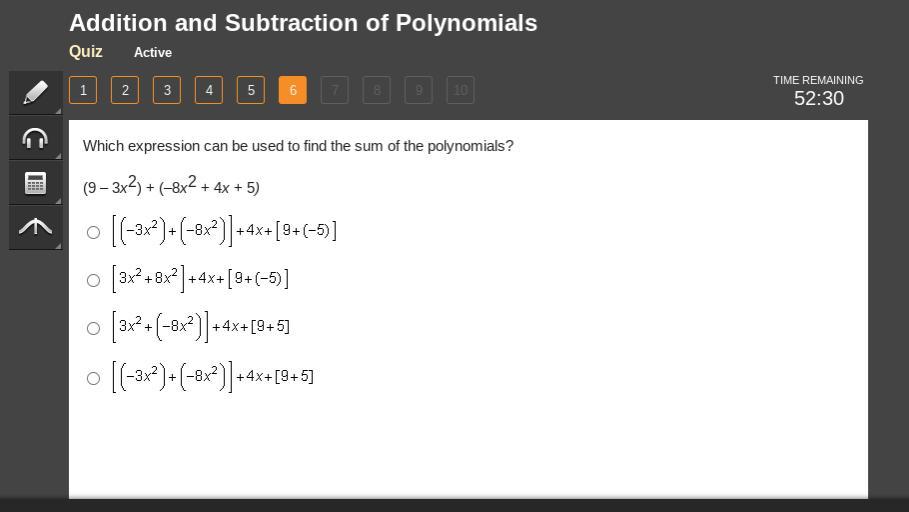
Task: Select the pencil highlighter tool
Action: (x=35, y=93)
